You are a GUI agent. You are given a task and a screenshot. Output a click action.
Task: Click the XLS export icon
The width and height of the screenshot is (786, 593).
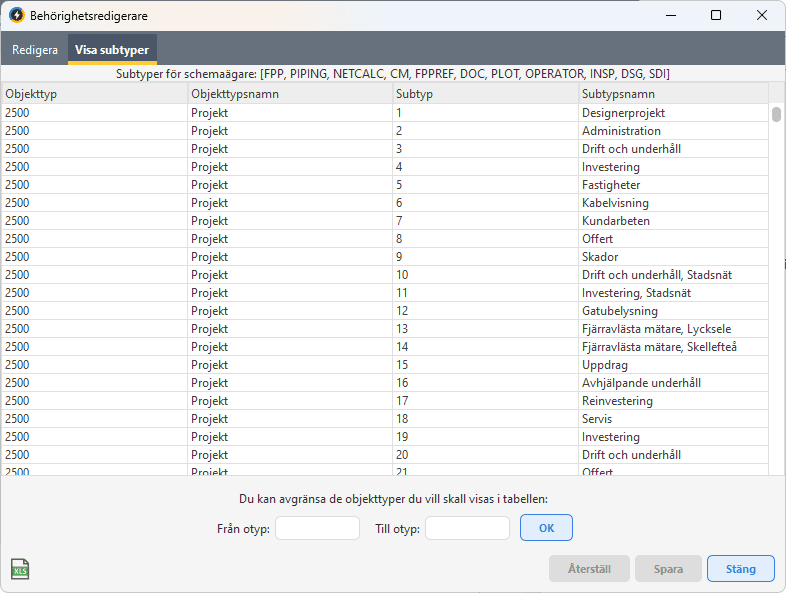click(x=20, y=569)
